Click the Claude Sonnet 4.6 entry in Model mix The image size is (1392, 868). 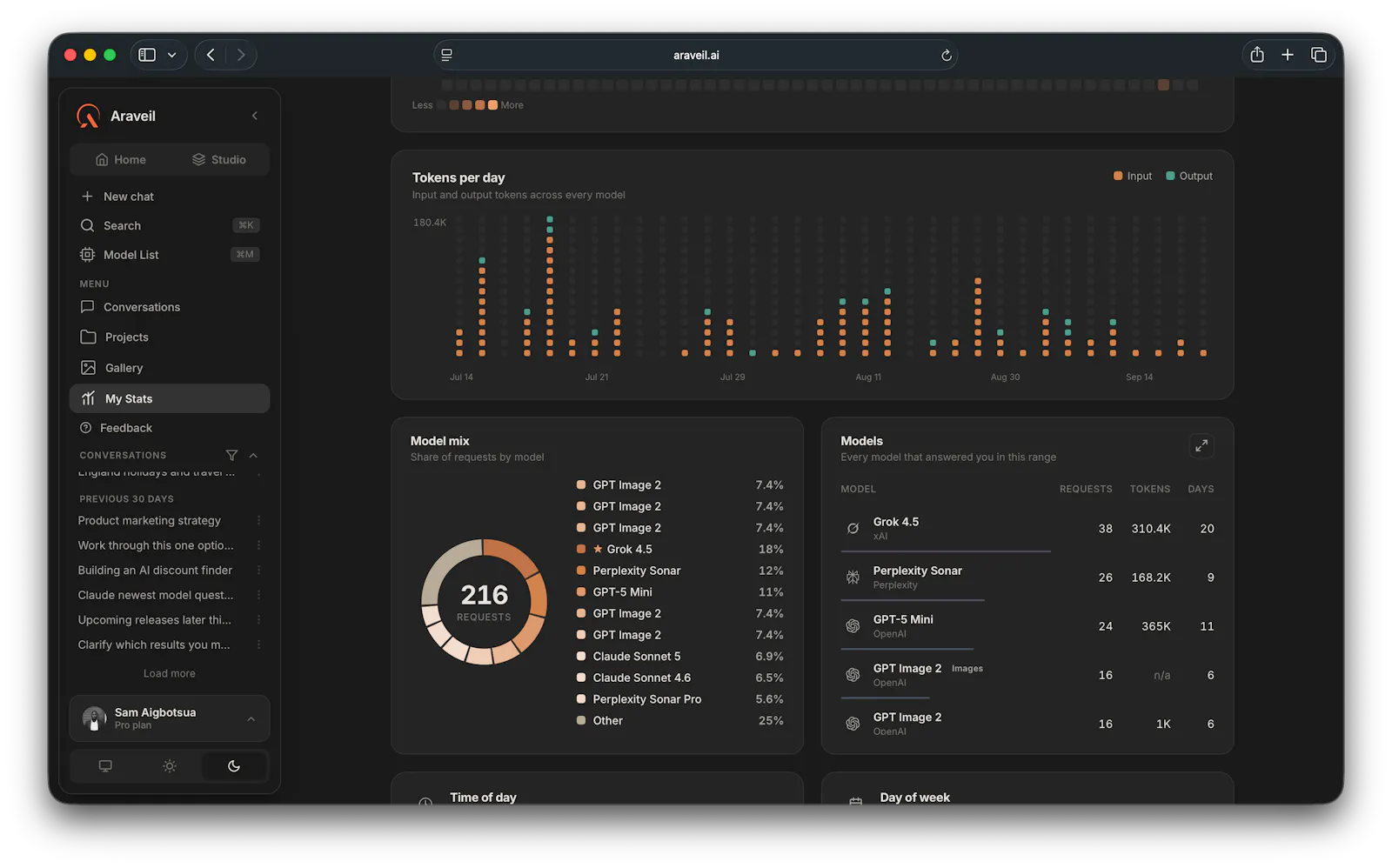(679, 678)
